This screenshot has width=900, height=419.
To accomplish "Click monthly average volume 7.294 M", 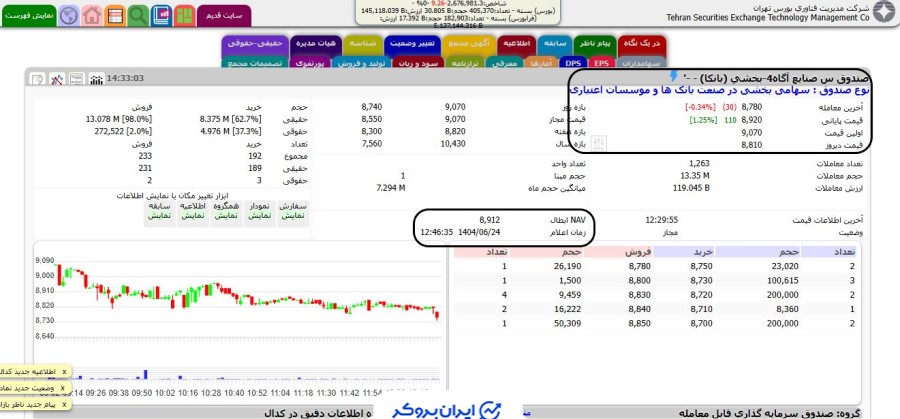I will (391, 188).
